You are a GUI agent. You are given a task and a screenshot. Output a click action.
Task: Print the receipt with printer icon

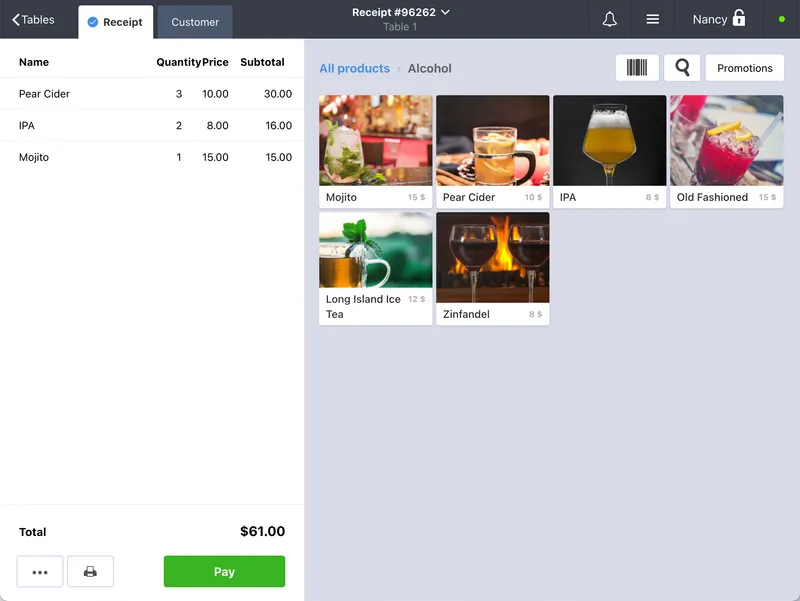click(x=90, y=572)
